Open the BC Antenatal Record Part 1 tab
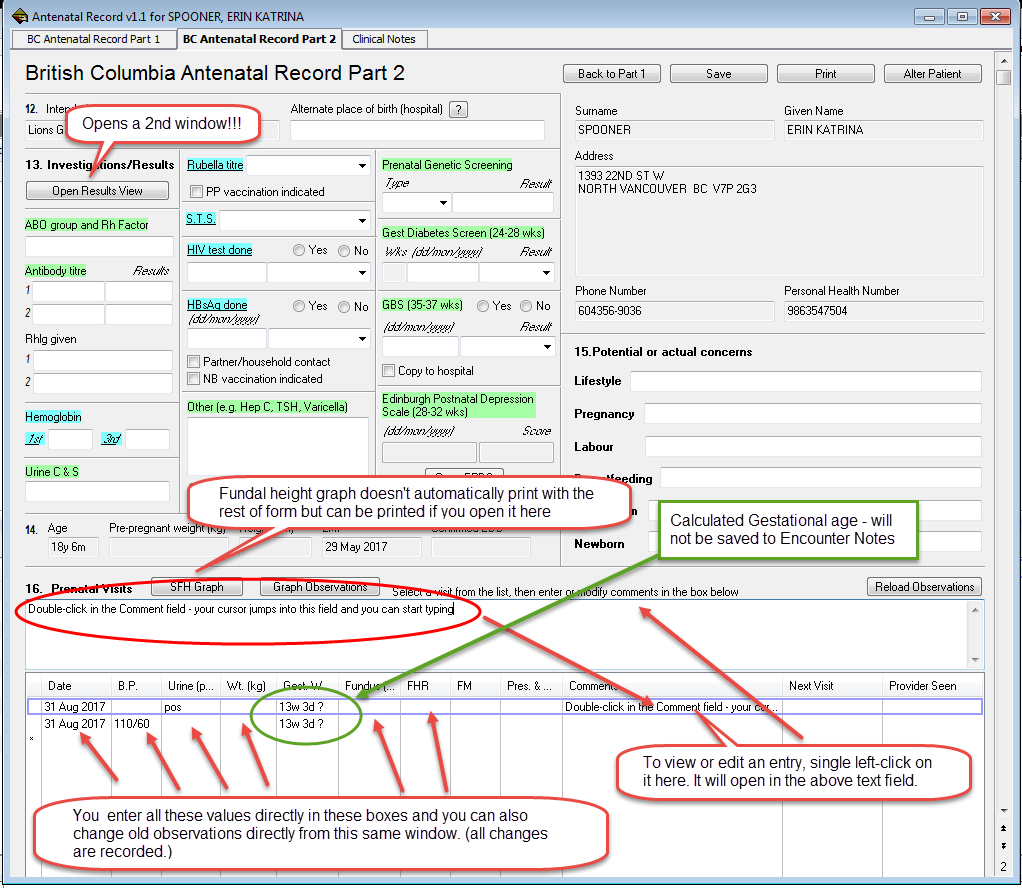This screenshot has width=1022, height=888. coord(93,40)
